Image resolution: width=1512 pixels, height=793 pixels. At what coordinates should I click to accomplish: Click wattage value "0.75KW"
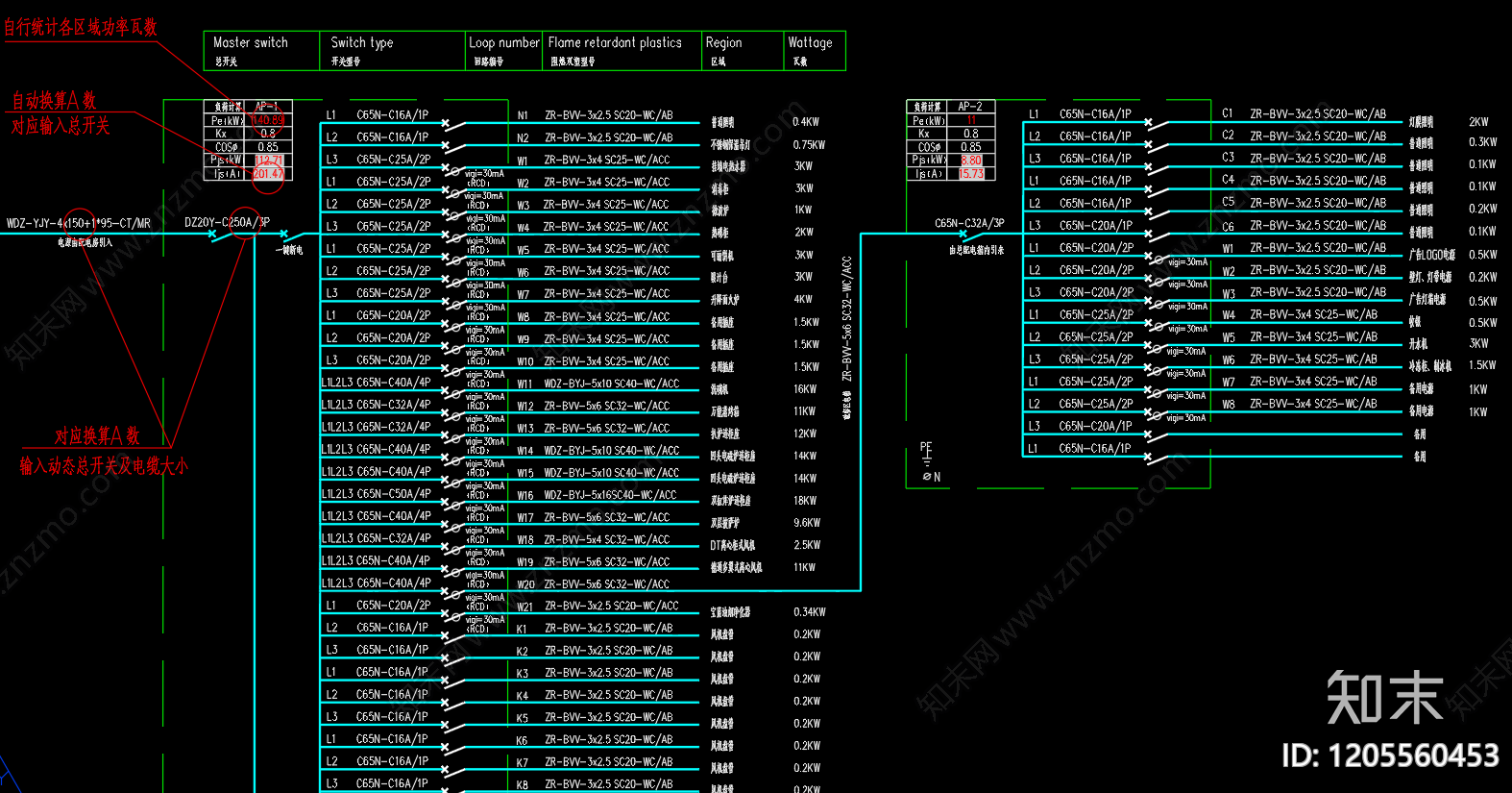[809, 145]
